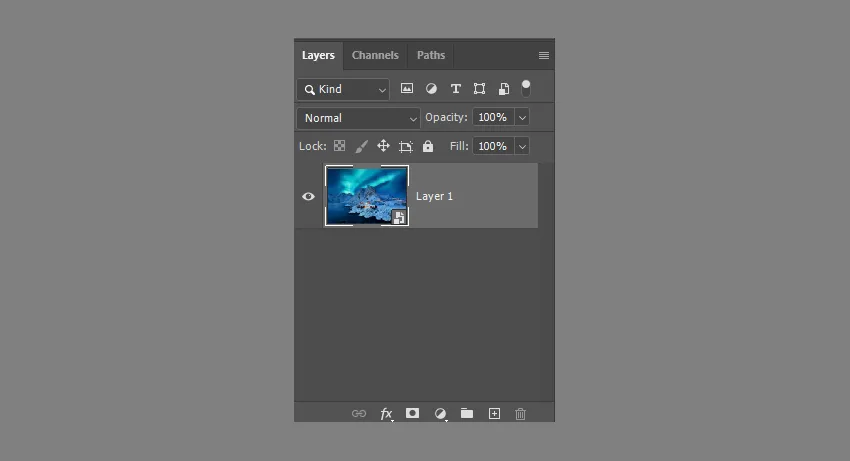Screen dimensions: 850x461
Task: Delete layer with trash icon
Action: 520,414
